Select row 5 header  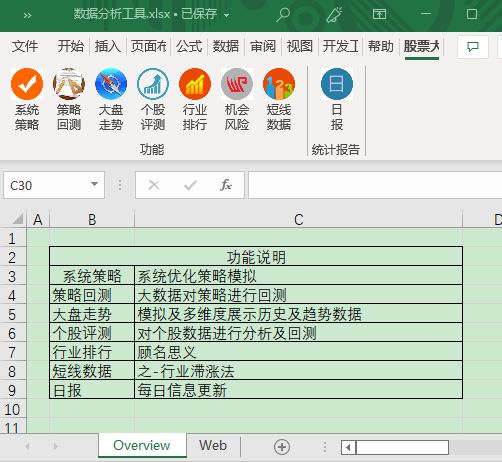13,314
